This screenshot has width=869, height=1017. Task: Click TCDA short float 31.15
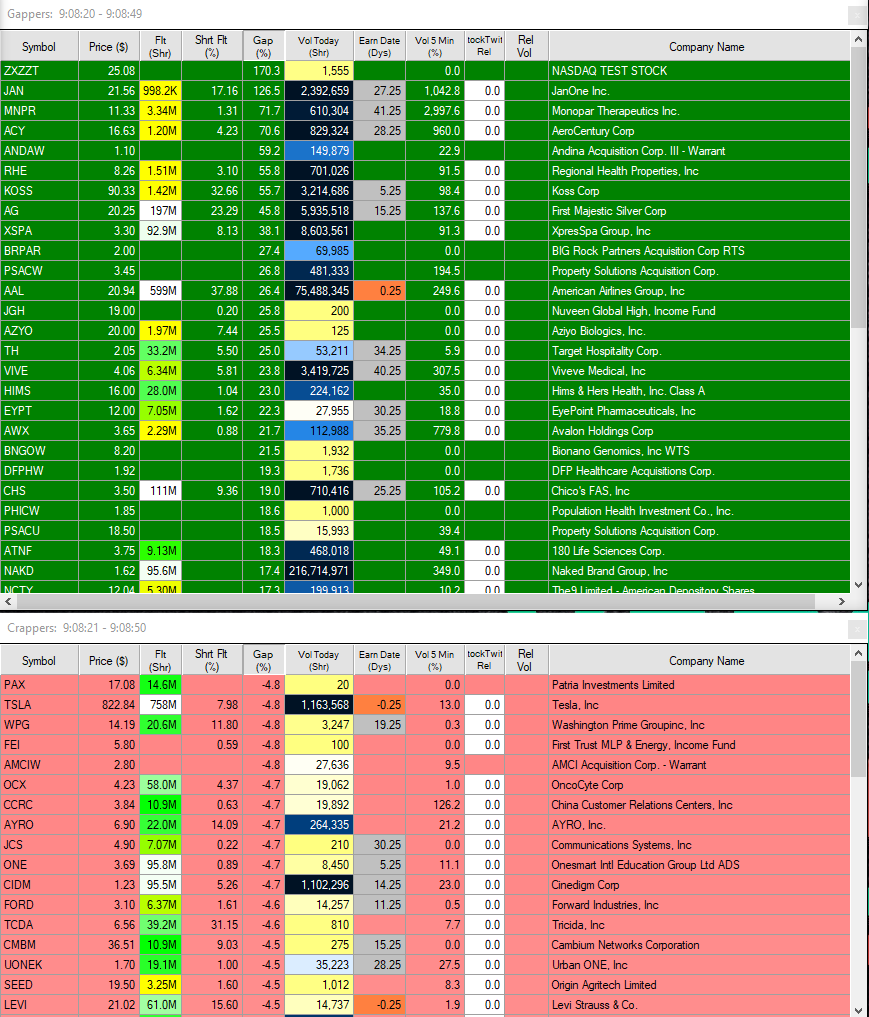click(x=211, y=925)
